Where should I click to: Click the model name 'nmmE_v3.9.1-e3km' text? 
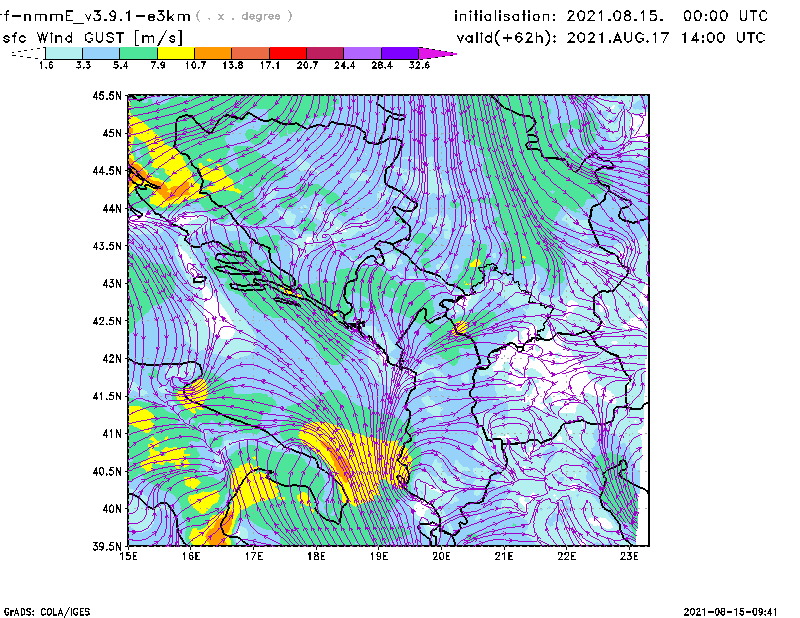coord(107,16)
